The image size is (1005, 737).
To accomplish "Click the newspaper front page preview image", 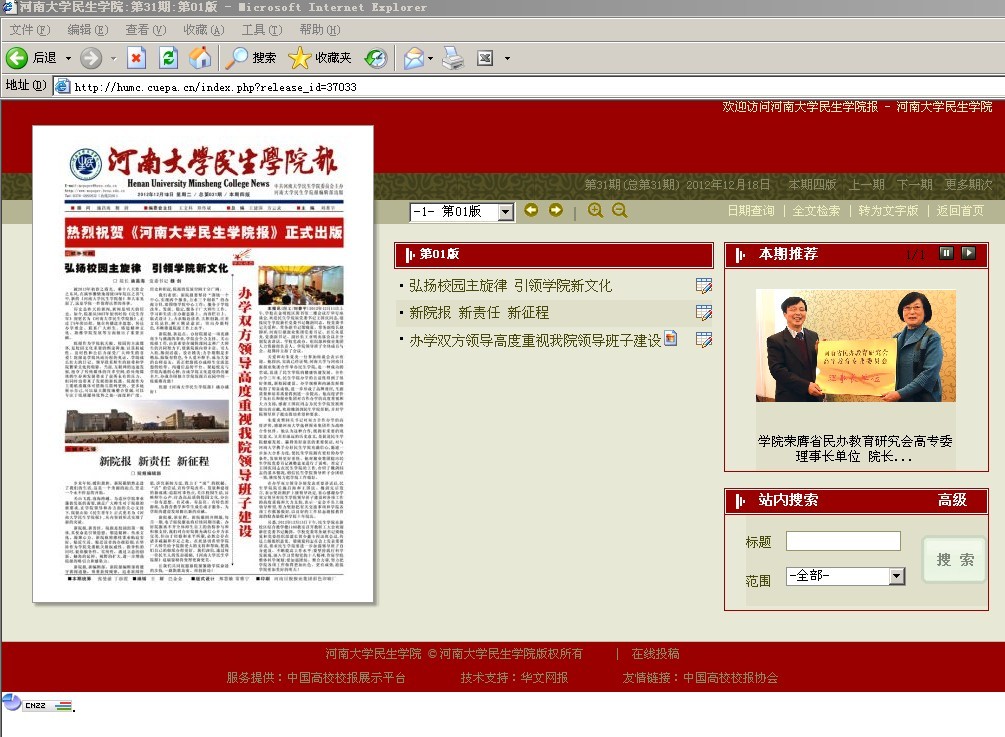I will 203,363.
